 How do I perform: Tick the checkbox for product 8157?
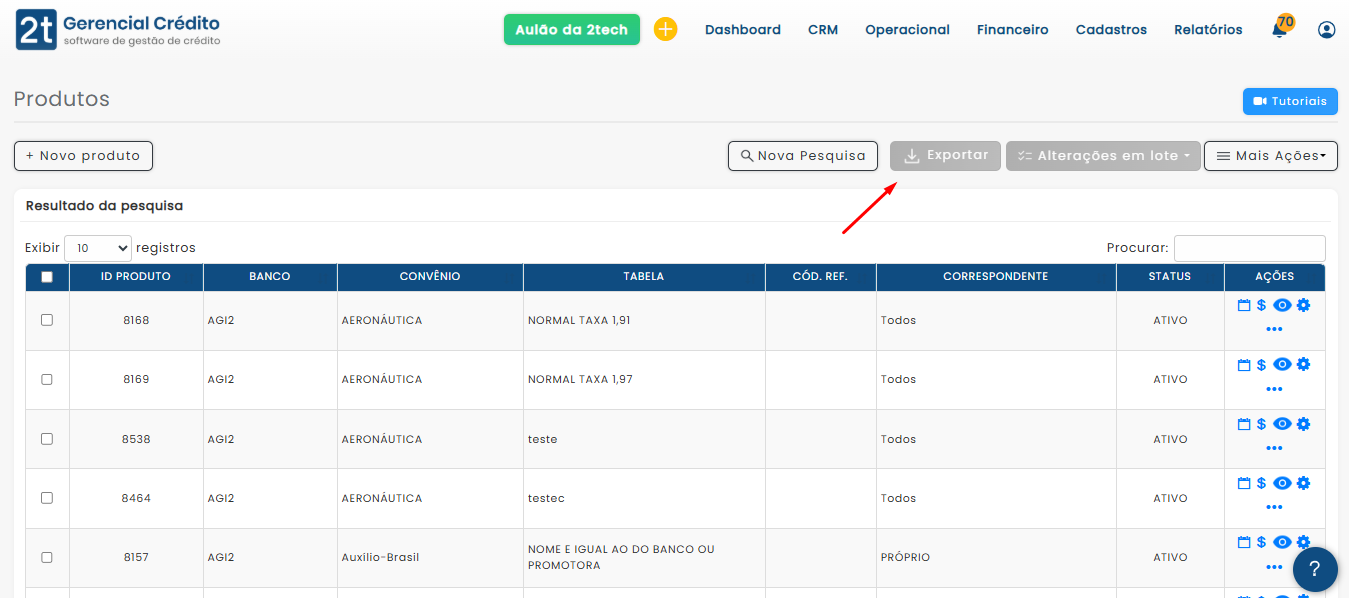(47, 557)
